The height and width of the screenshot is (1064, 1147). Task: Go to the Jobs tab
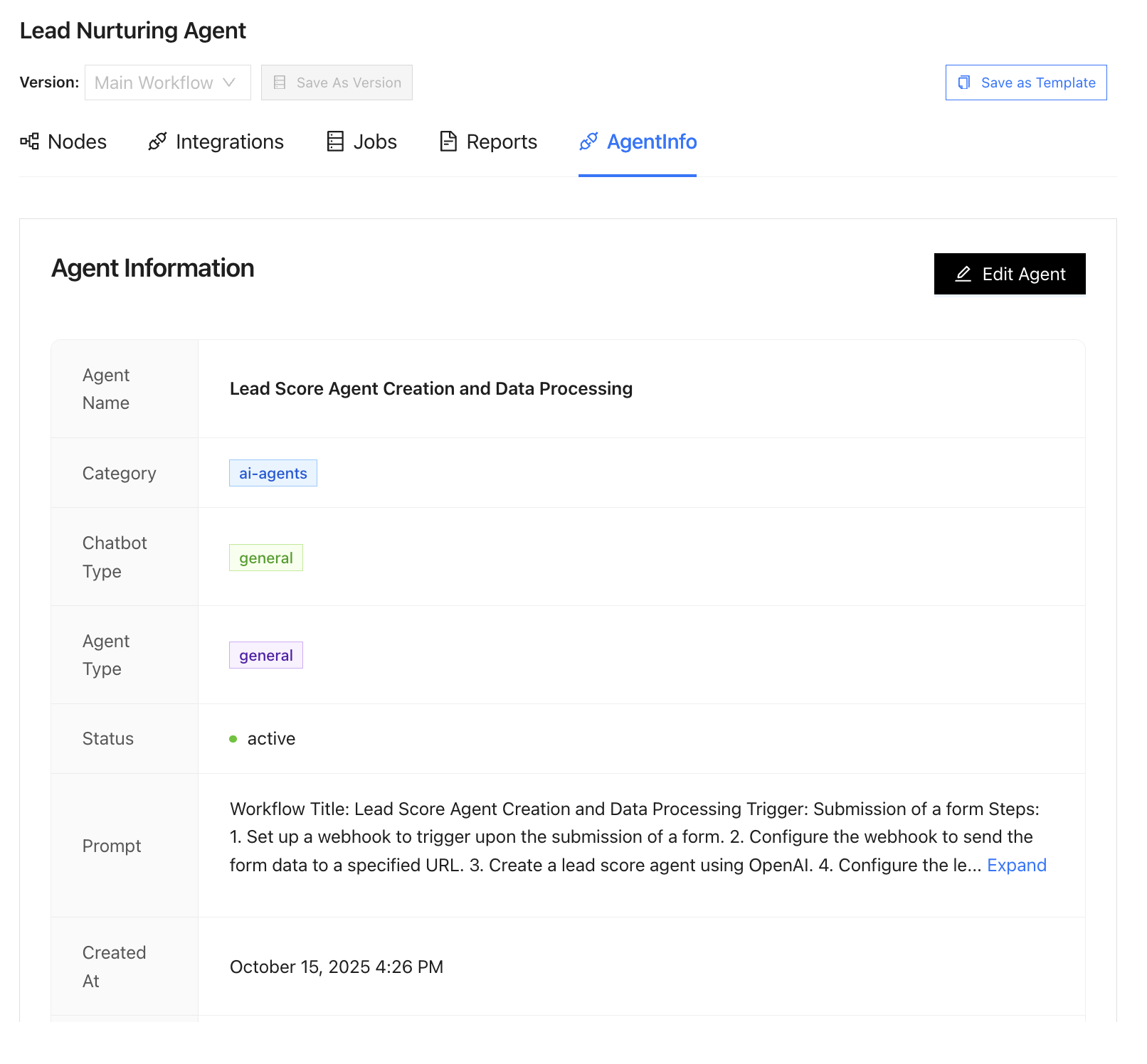pos(375,142)
